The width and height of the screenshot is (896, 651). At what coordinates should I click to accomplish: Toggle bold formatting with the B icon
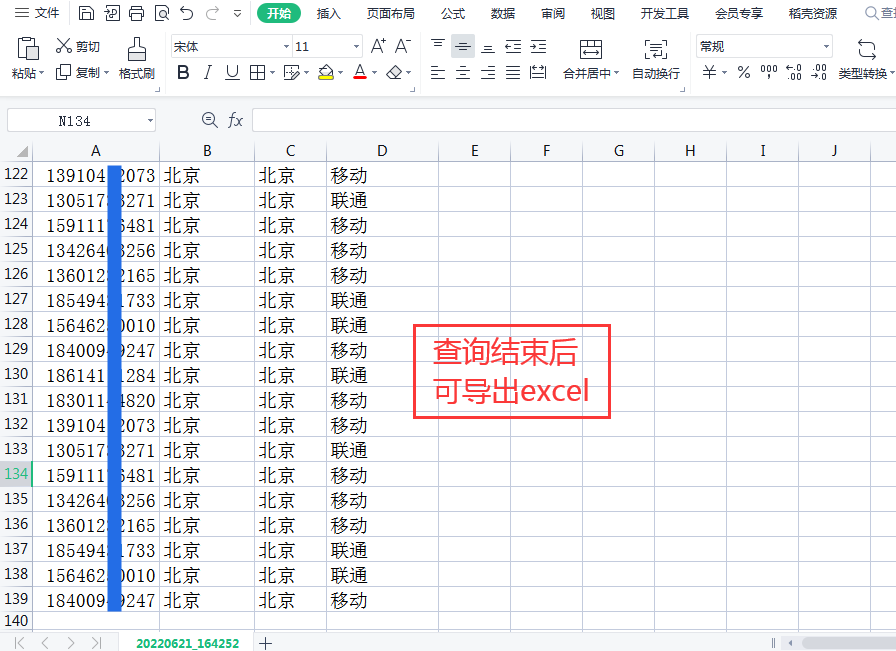coord(183,73)
